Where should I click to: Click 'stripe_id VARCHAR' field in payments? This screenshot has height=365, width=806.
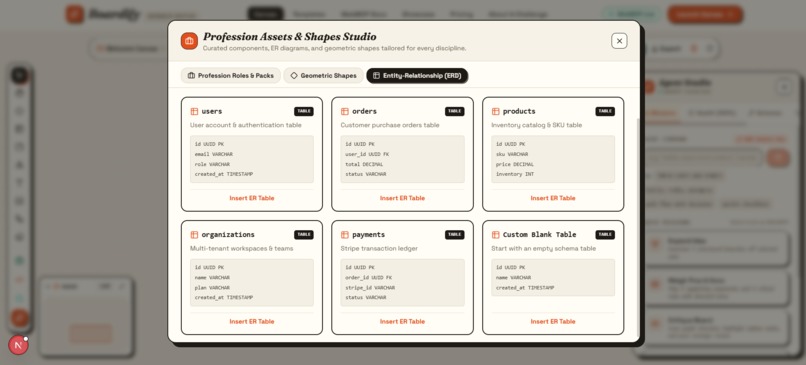pyautogui.click(x=370, y=288)
